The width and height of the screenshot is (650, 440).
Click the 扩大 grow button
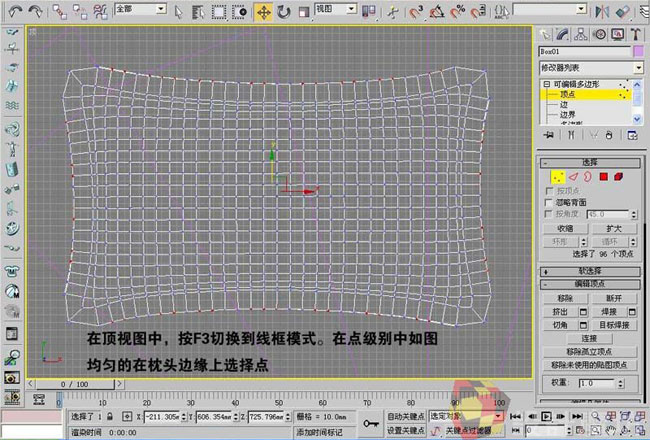614,229
